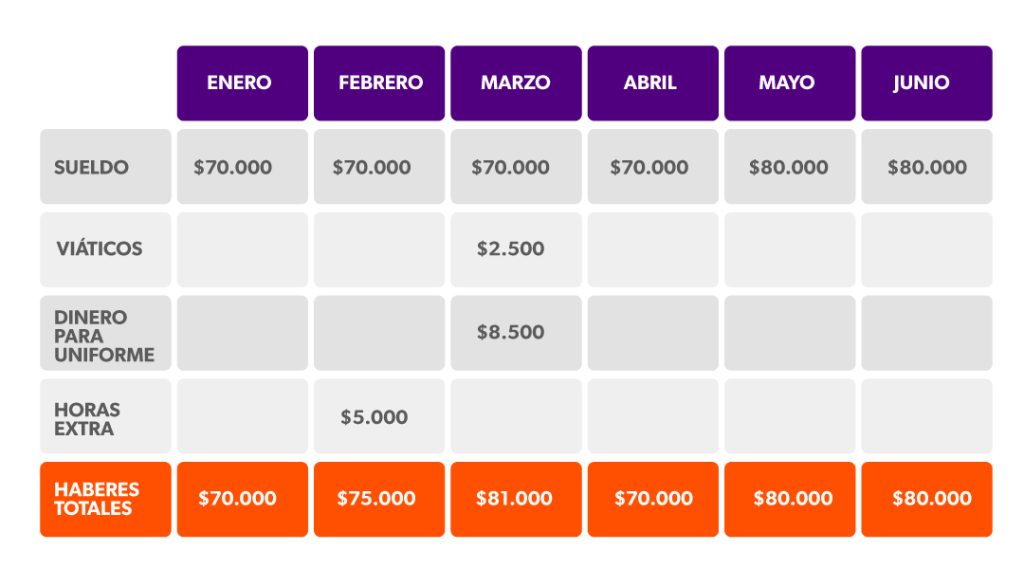Click the $81.000 total for March
Image resolution: width=1024 pixels, height=569 pixels.
click(x=516, y=500)
